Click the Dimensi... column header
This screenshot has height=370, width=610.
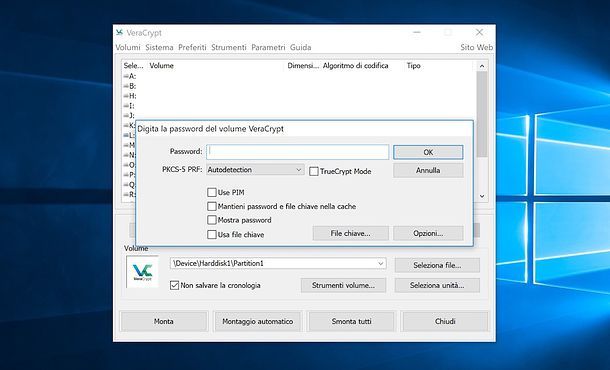pos(303,66)
